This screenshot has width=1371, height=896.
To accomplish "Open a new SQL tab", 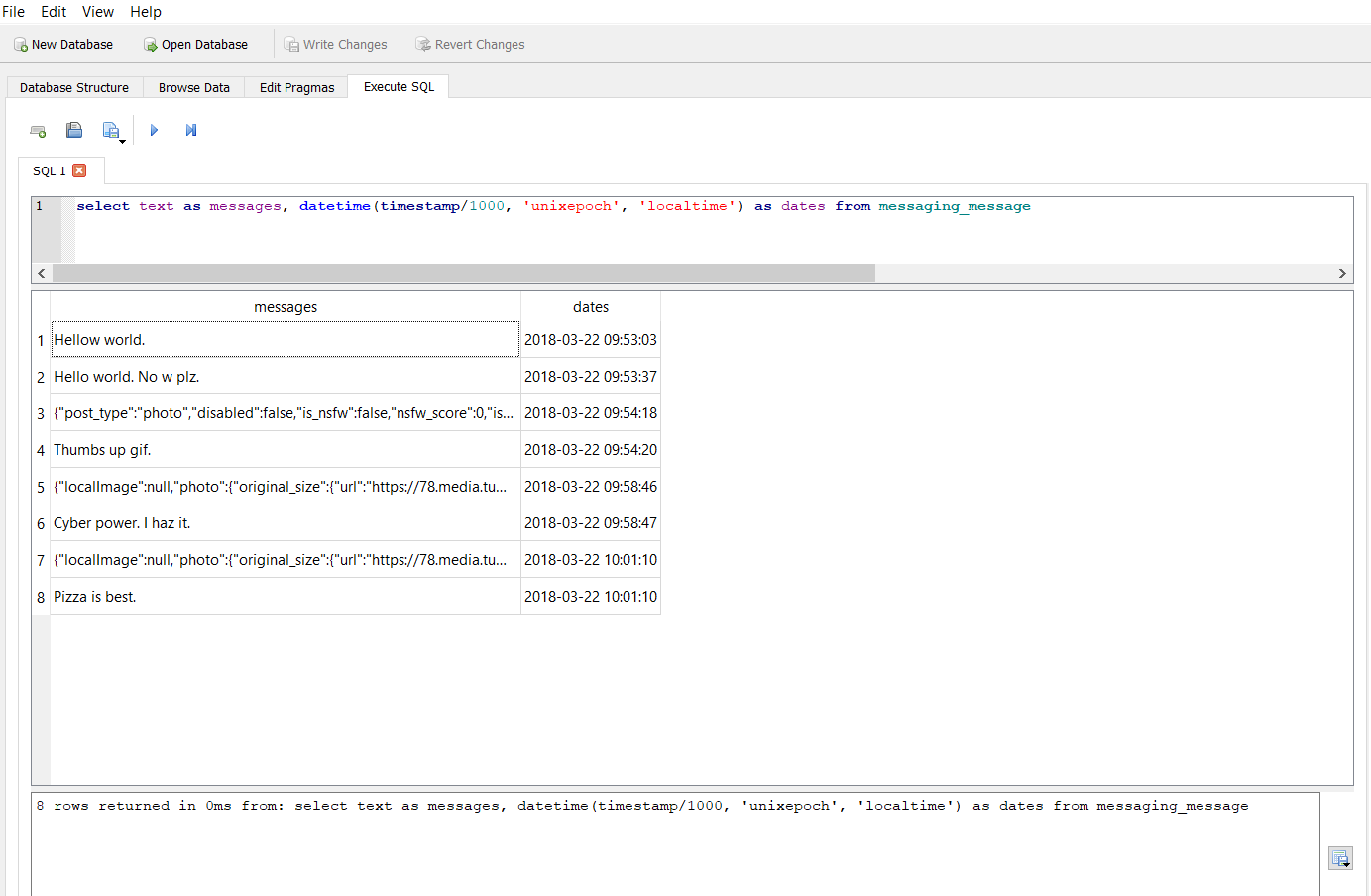I will 38,130.
